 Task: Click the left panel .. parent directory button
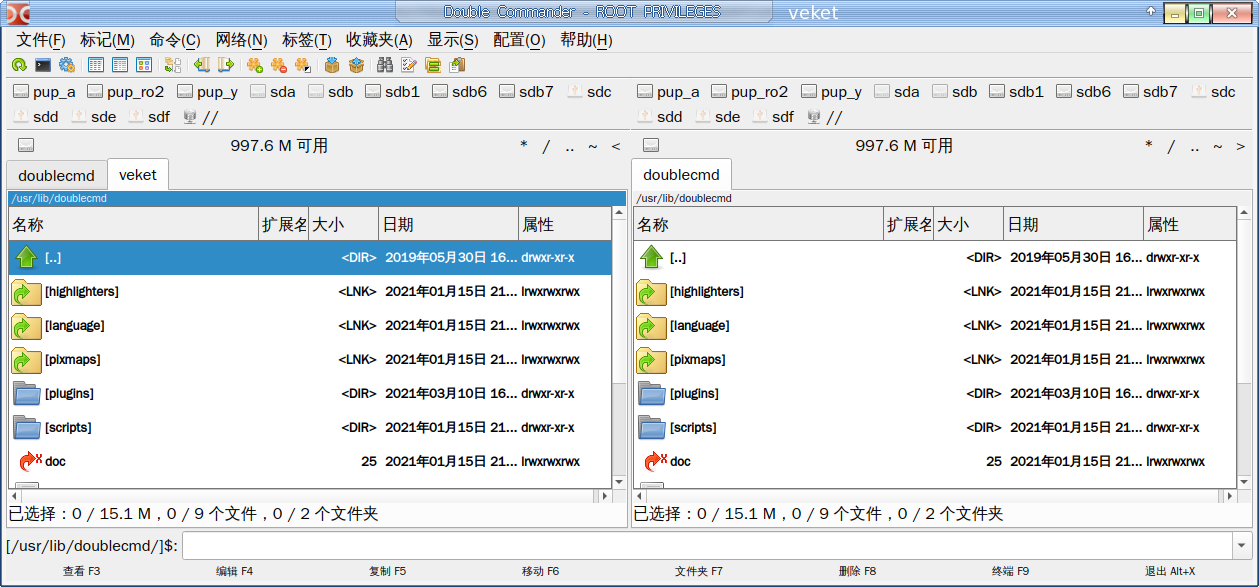[x=569, y=147]
